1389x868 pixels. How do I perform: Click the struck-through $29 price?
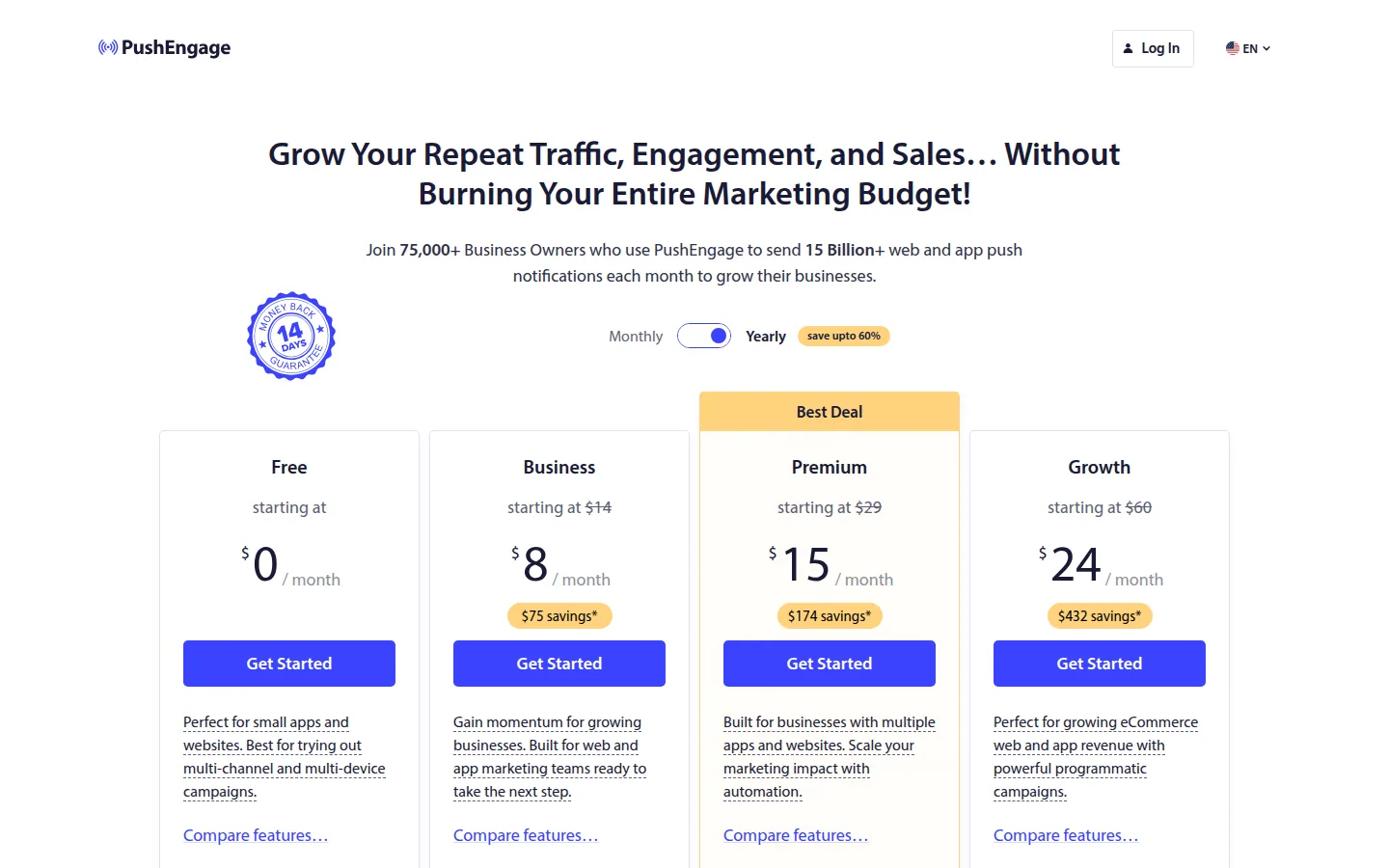point(868,507)
